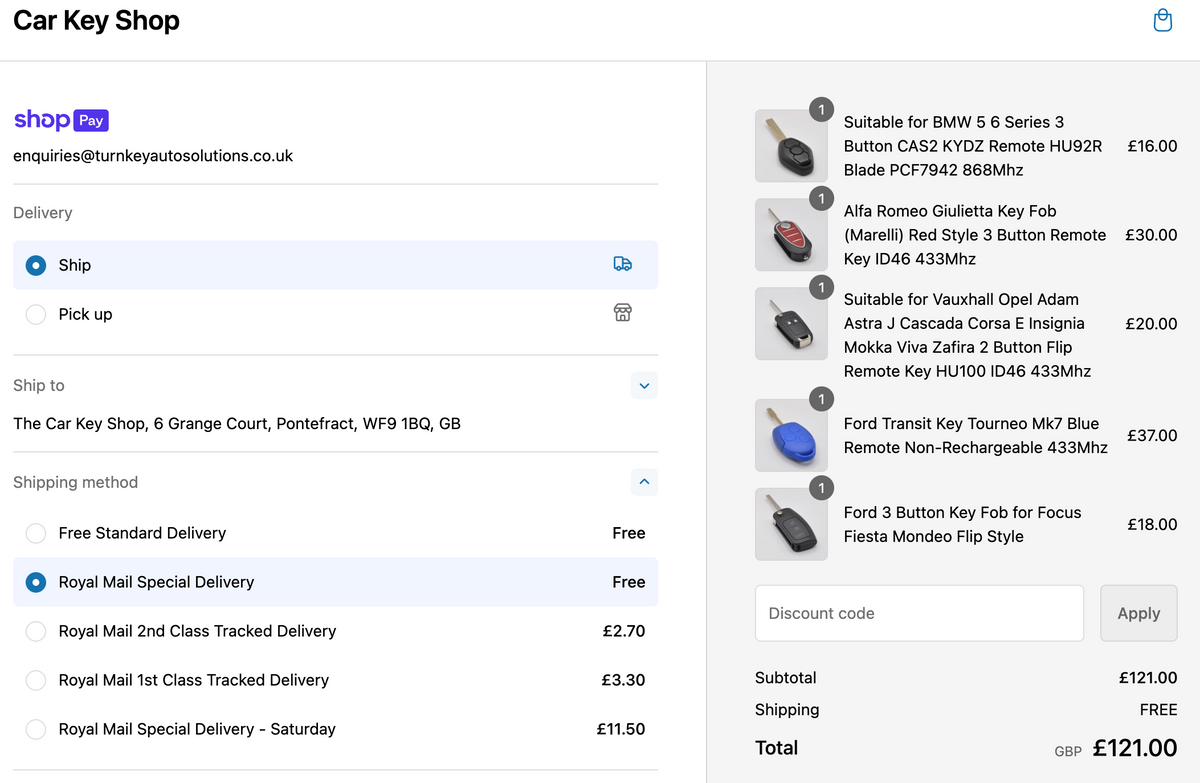
Task: Open the Car Key Shop store title
Action: point(96,20)
